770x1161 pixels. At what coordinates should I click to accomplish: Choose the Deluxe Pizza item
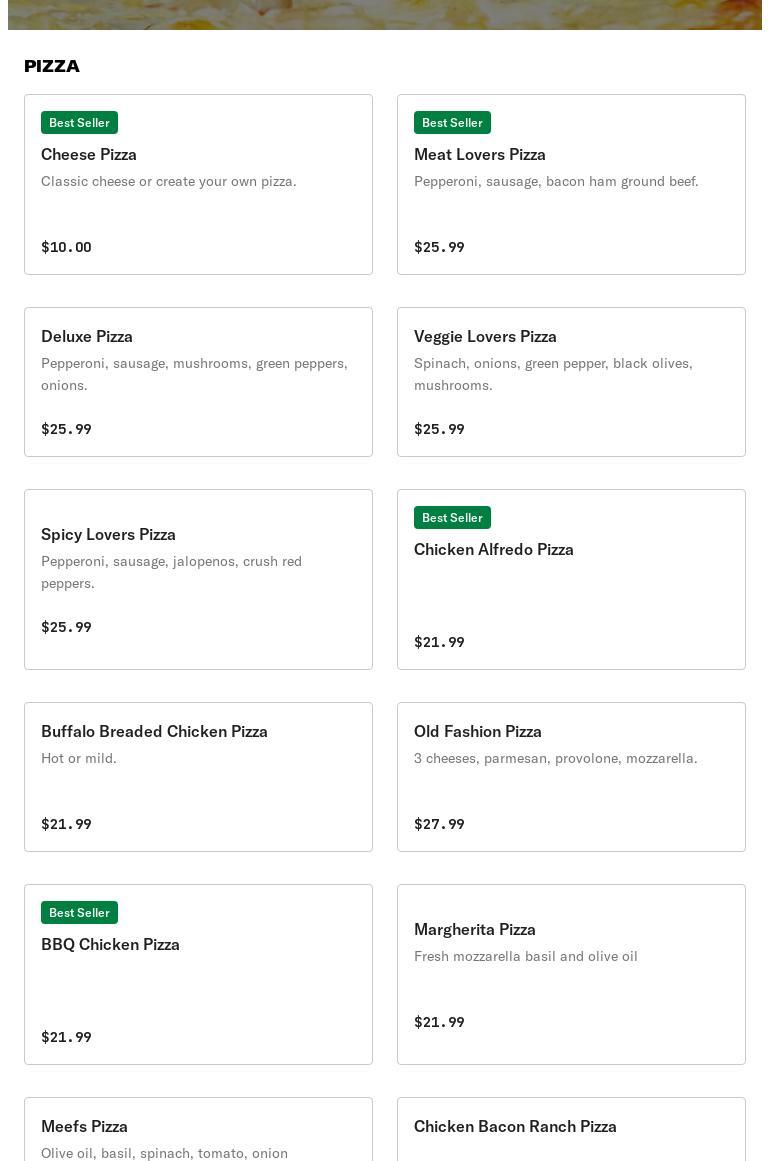pos(198,382)
